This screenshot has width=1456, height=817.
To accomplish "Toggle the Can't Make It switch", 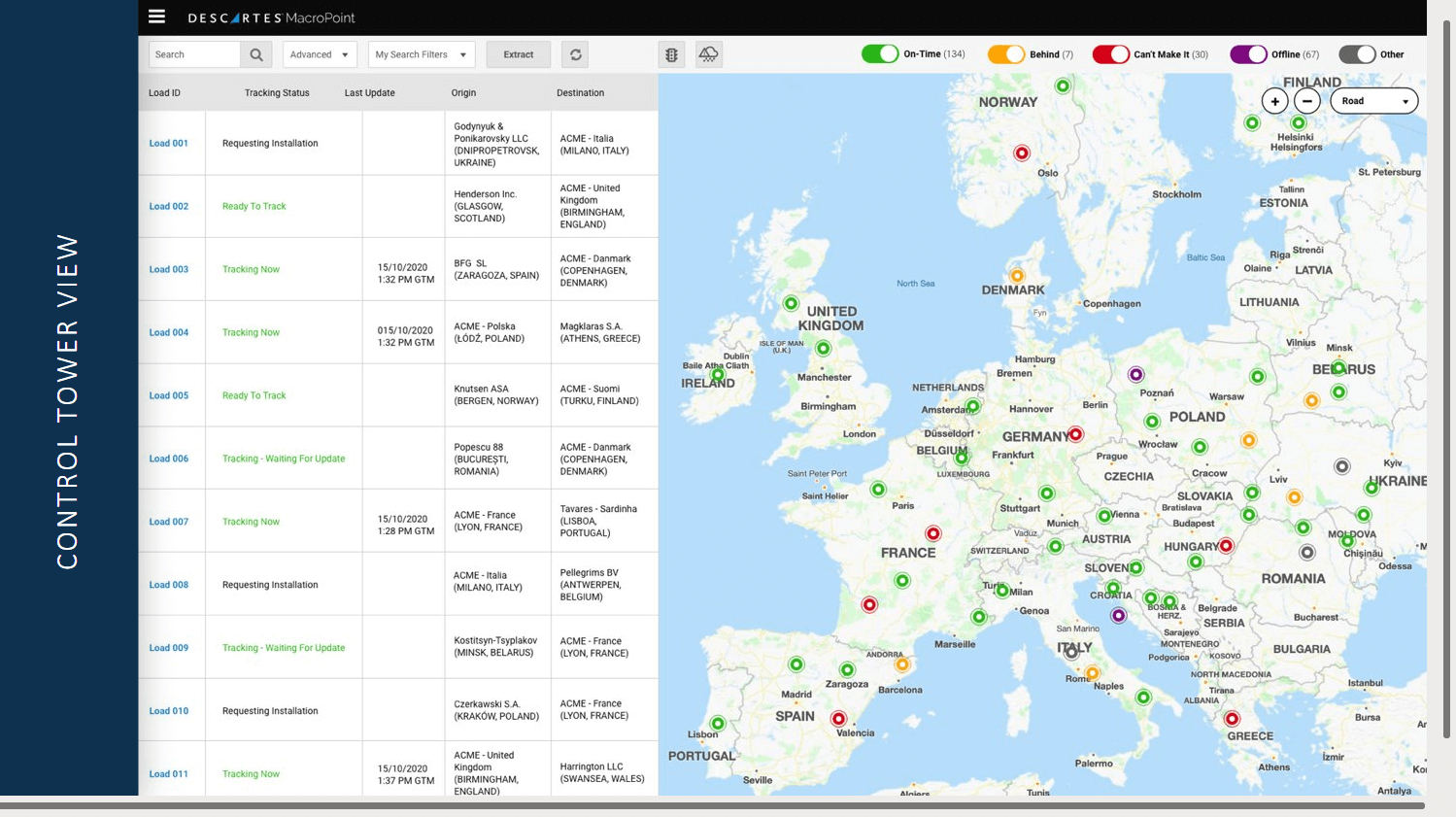I will [1110, 54].
